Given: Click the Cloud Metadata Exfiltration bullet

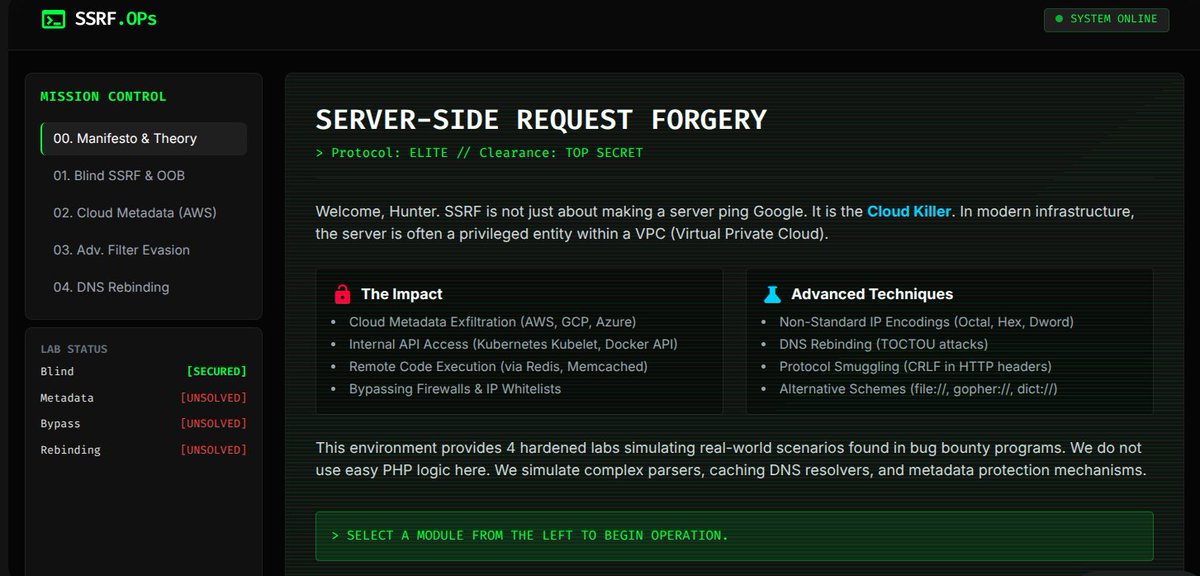Looking at the screenshot, I should (492, 322).
